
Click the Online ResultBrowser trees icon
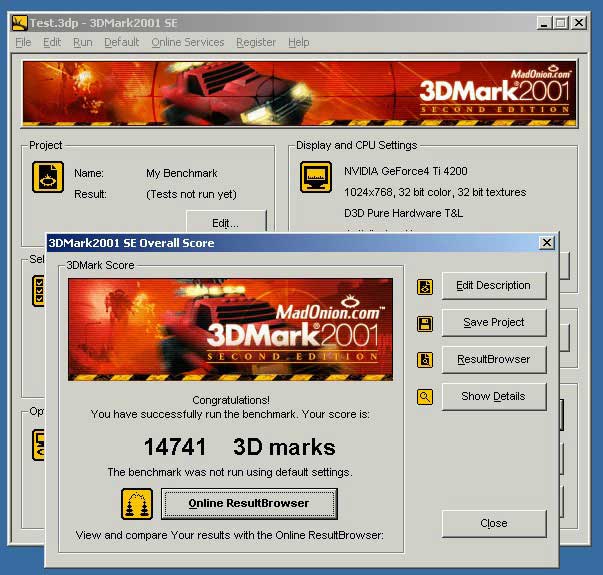pos(137,504)
